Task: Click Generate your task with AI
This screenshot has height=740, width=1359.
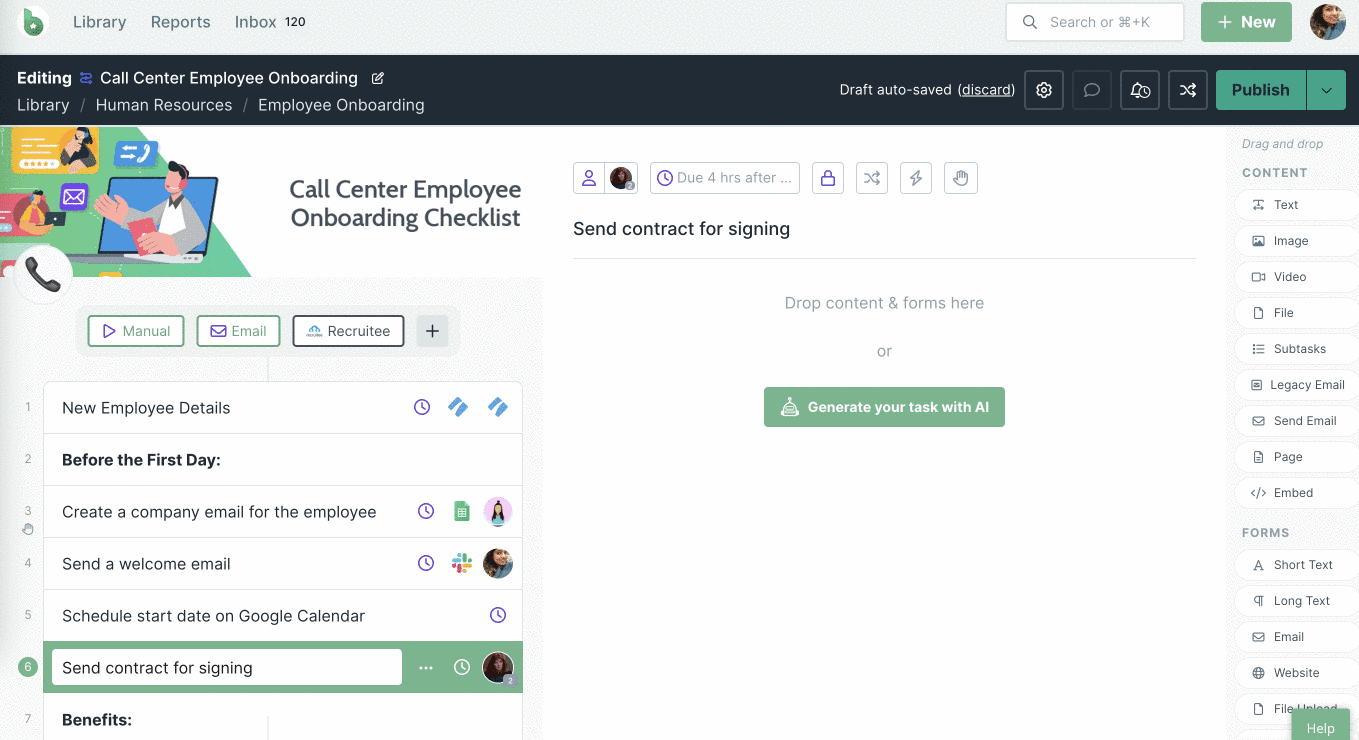Action: 884,407
